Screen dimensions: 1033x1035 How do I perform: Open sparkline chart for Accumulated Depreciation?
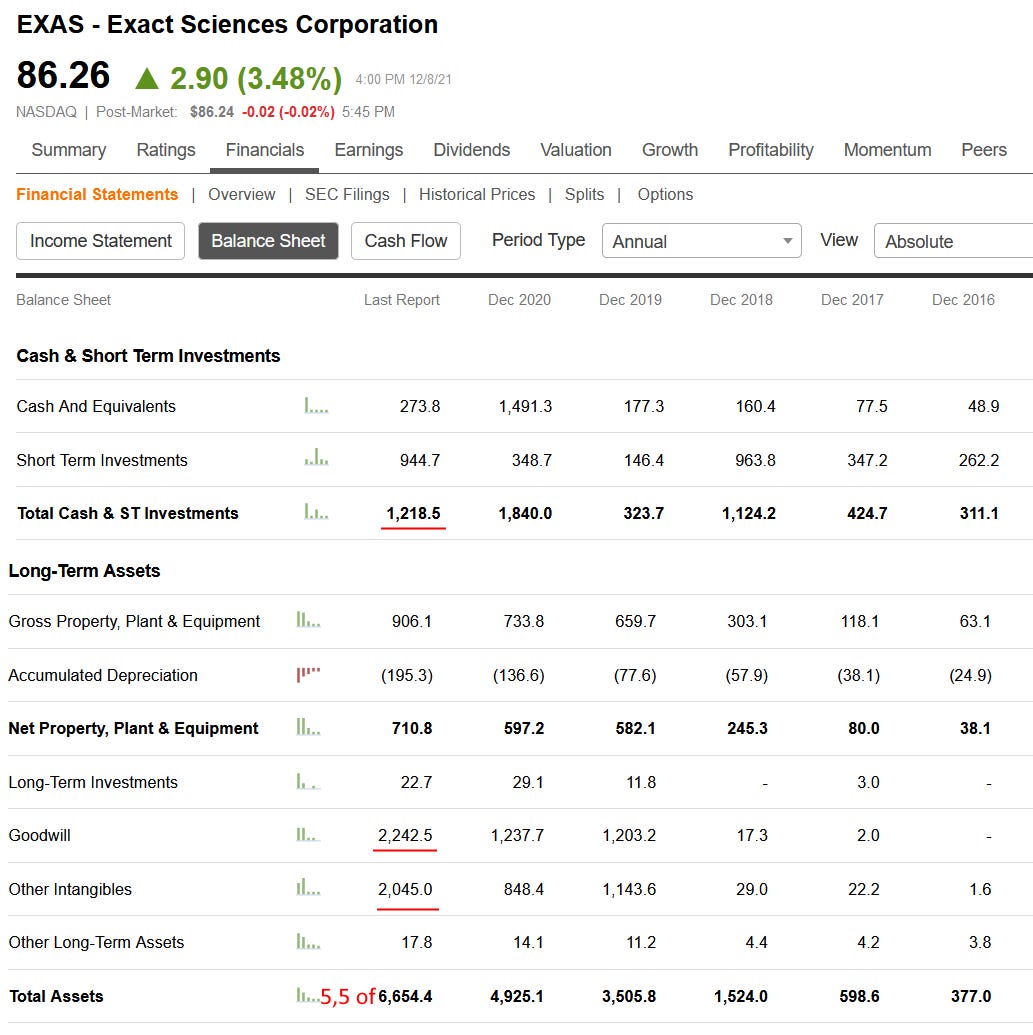click(308, 674)
